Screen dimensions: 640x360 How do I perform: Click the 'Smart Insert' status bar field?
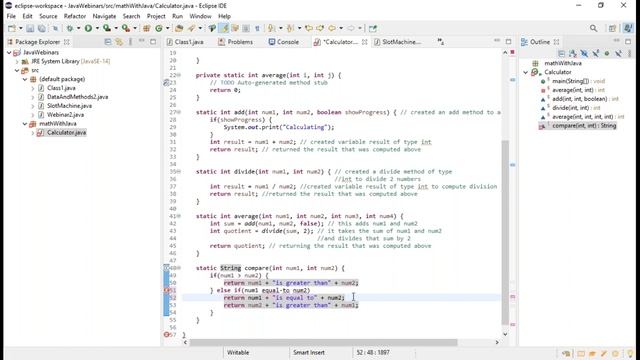(x=309, y=353)
